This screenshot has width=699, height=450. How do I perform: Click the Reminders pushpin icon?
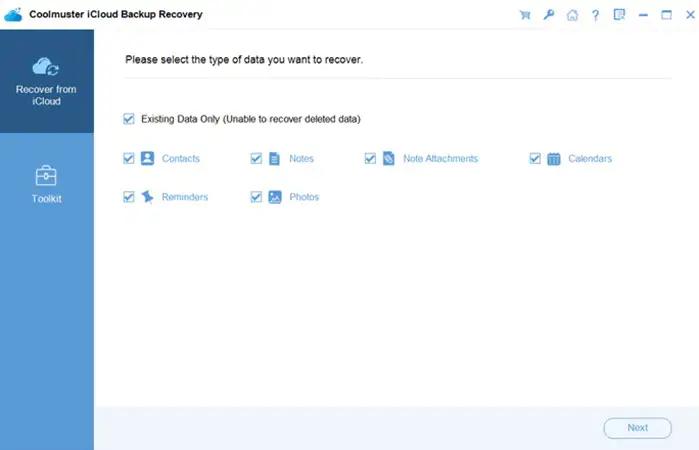(x=148, y=197)
